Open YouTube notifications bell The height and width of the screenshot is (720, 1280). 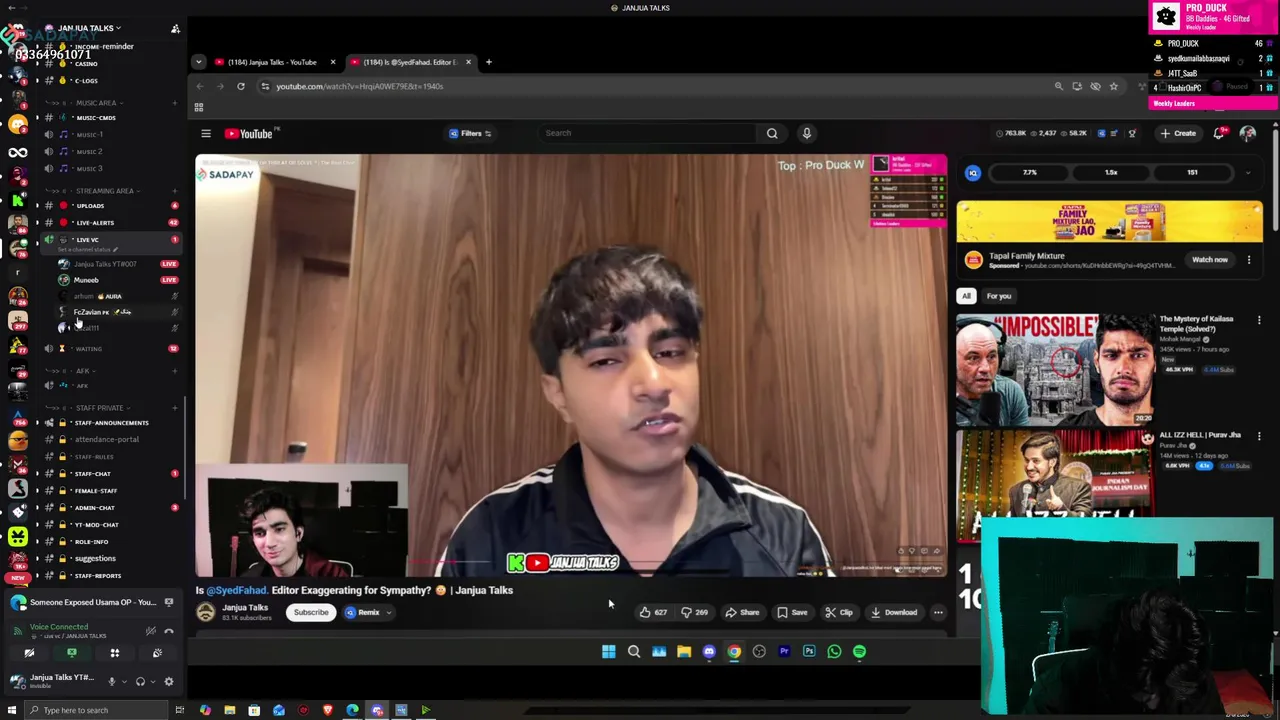click(1219, 133)
